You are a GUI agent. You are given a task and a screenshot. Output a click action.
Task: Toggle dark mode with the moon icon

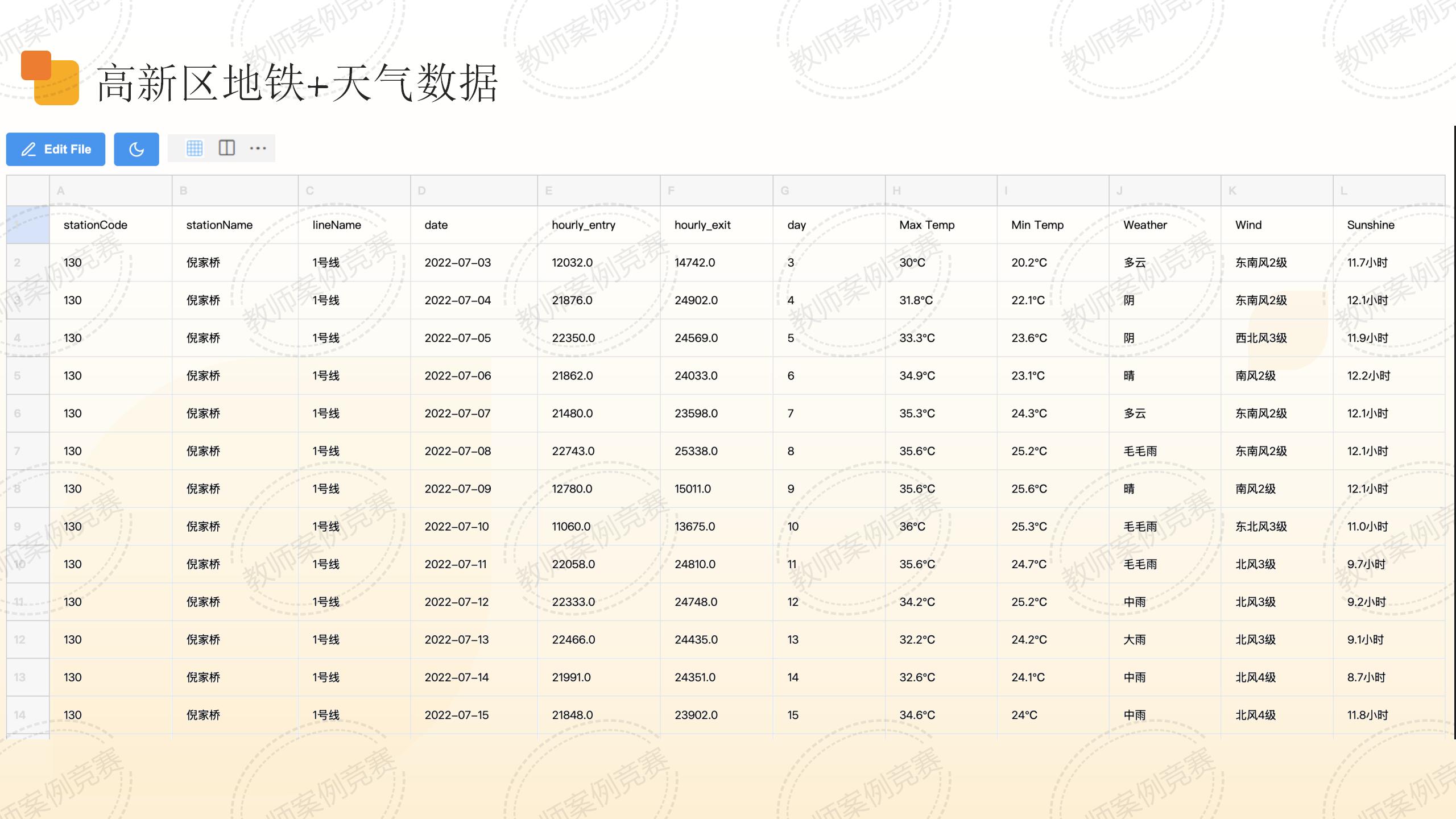coord(136,149)
